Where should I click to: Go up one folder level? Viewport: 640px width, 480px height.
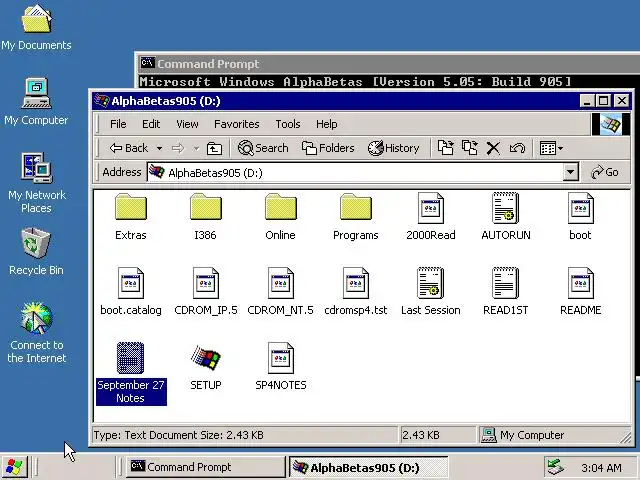(x=214, y=148)
